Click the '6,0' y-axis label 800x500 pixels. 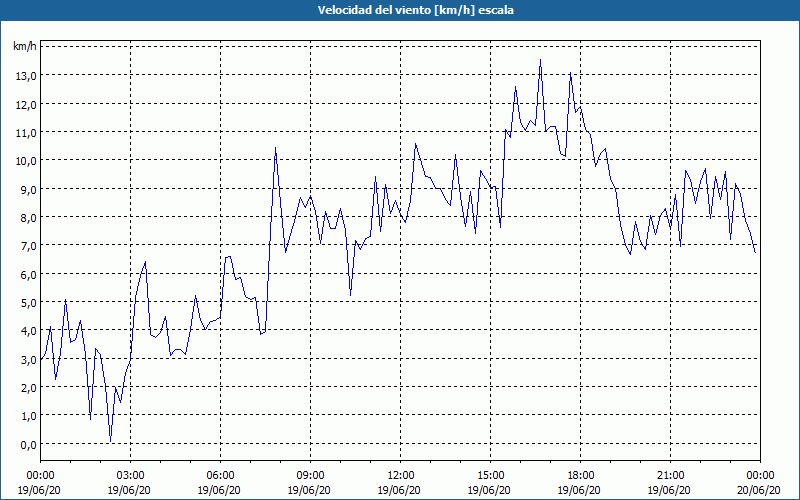(29, 274)
